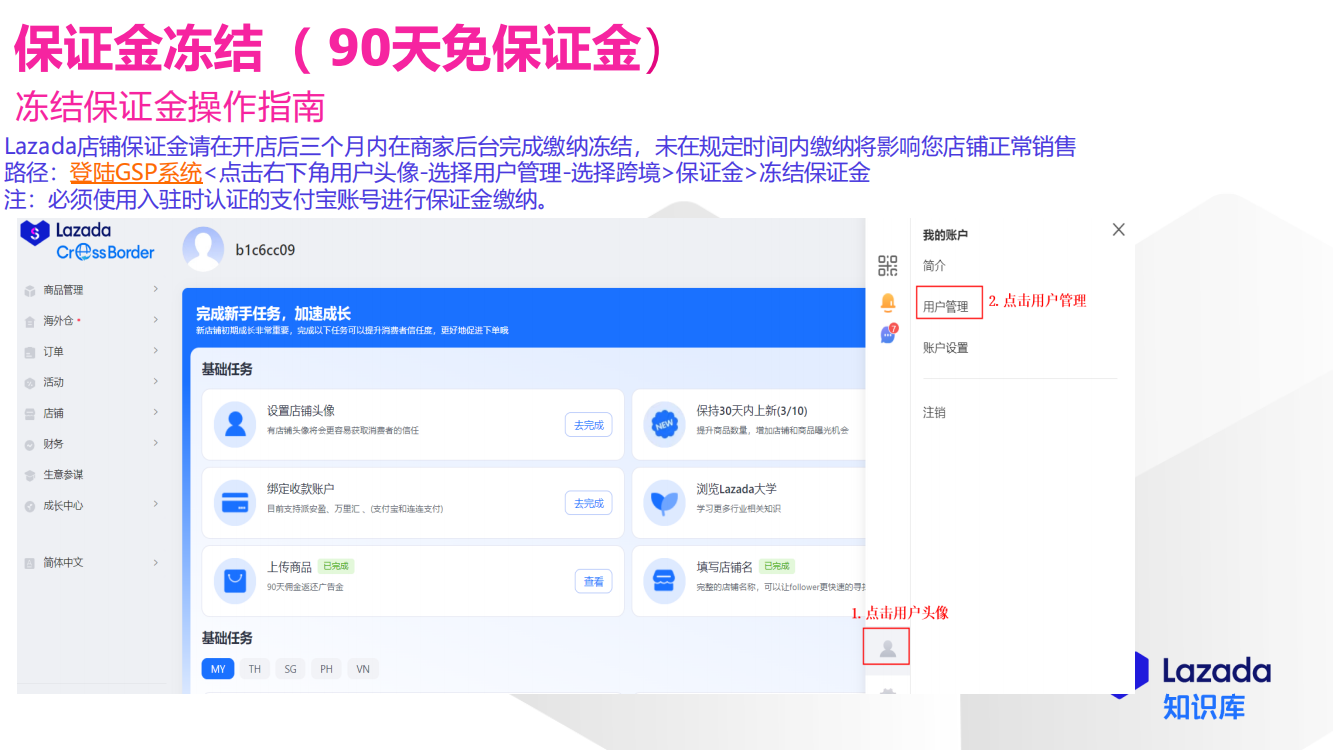Click the Lazada 知识库 logo
The height and width of the screenshot is (750, 1333).
(x=1192, y=684)
